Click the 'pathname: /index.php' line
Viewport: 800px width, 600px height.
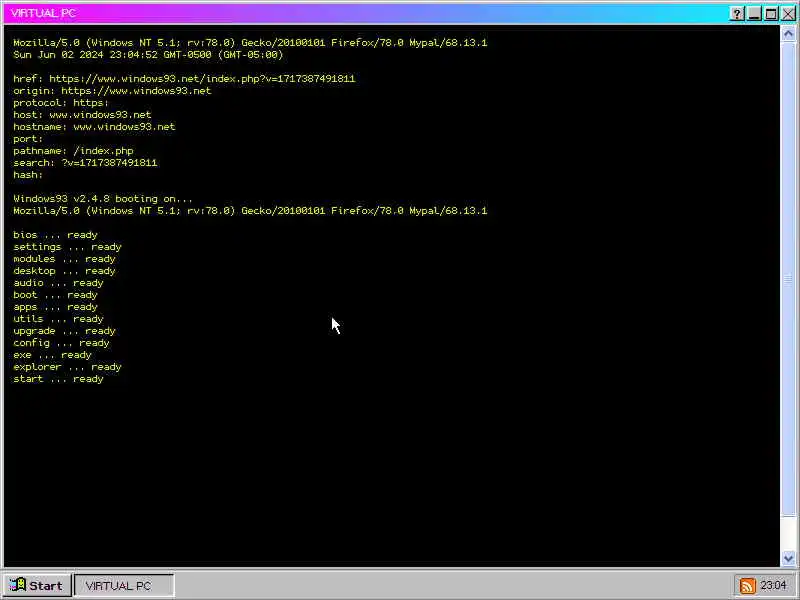[73, 151]
